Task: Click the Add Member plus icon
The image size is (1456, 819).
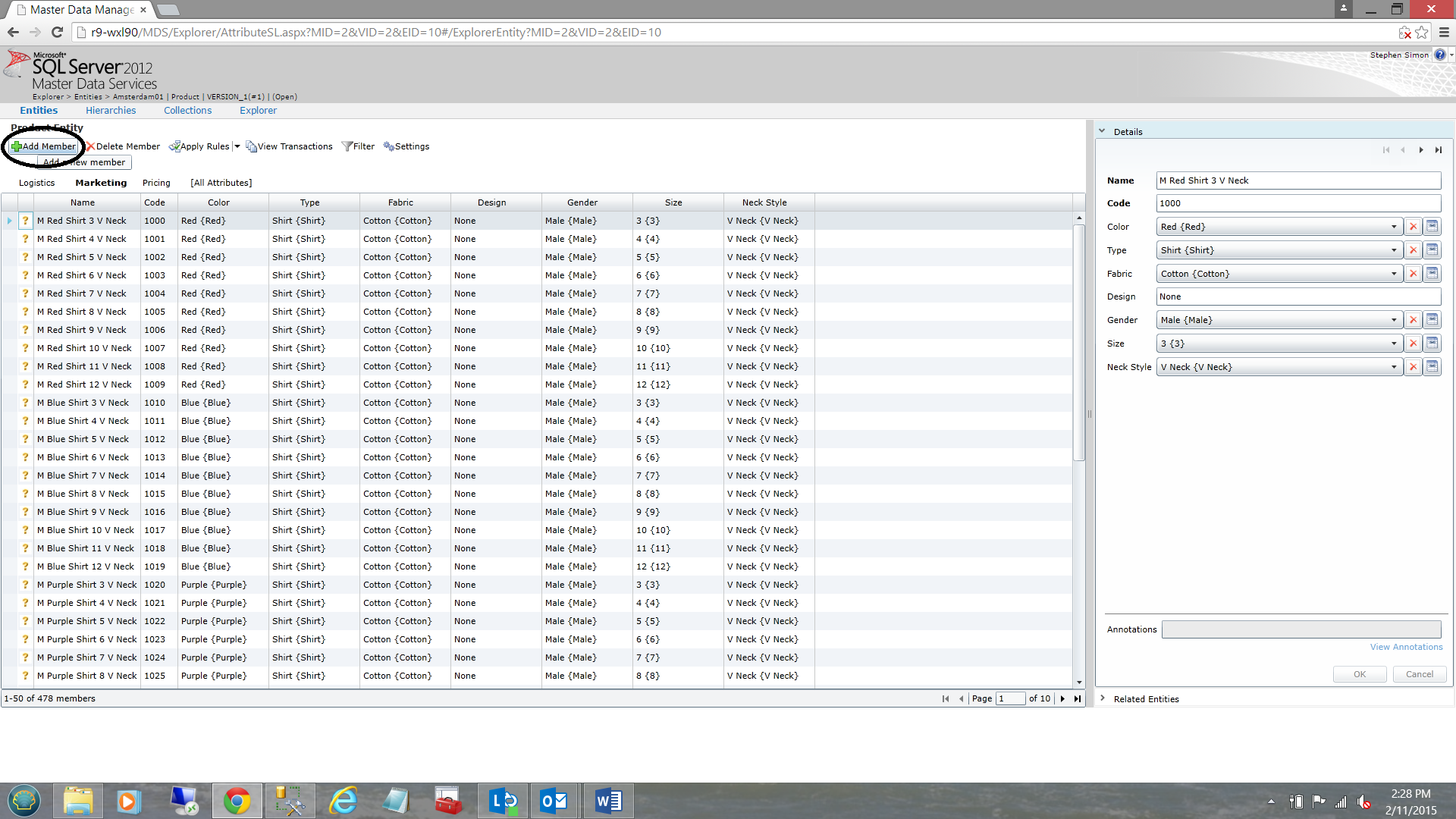Action: [x=17, y=146]
